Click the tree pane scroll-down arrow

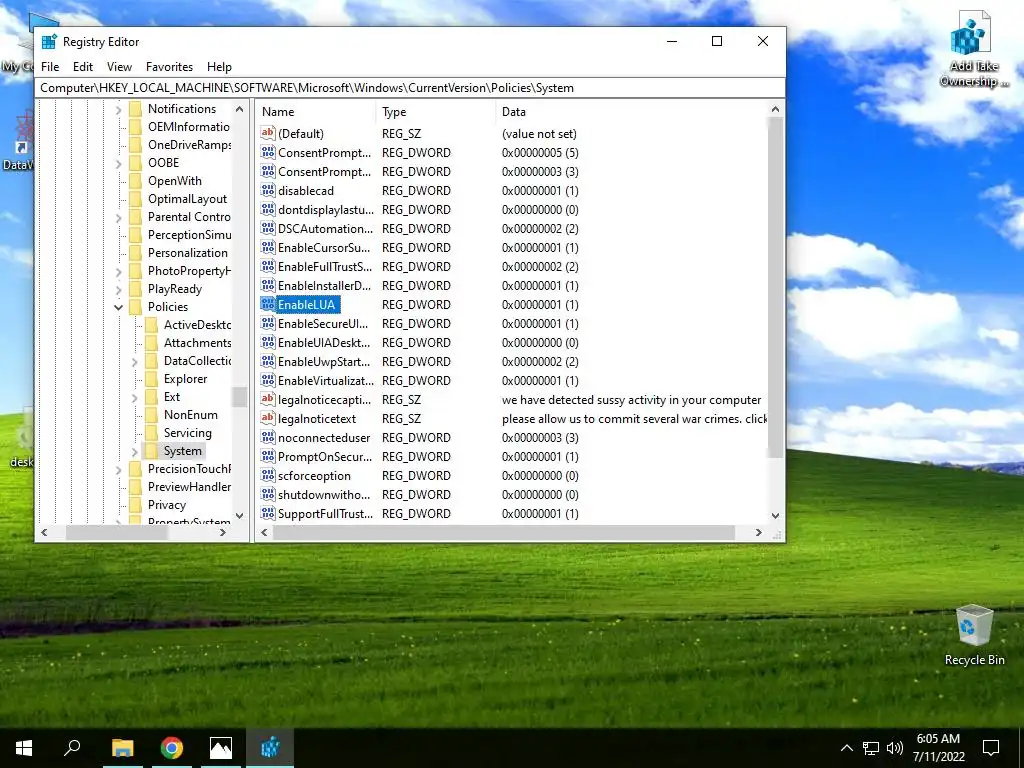(x=240, y=516)
